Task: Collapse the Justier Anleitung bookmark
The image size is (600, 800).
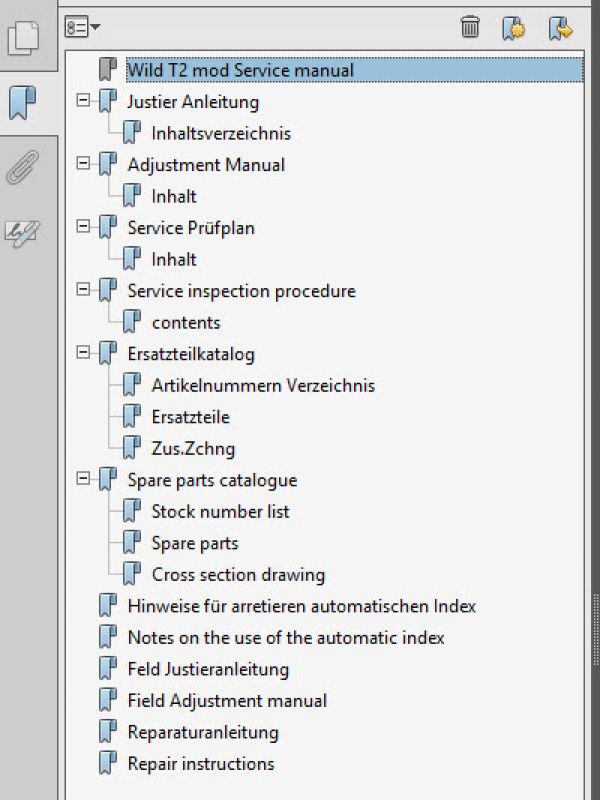Action: (x=83, y=100)
